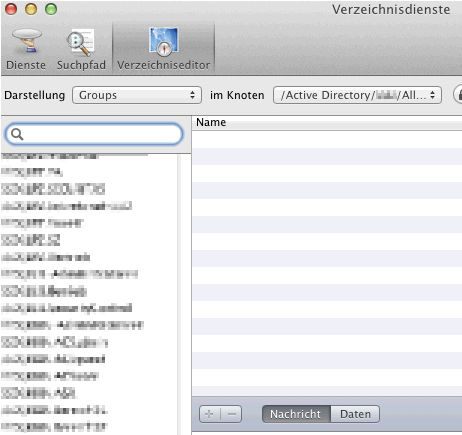
Task: Open the Active Directory node dropdown
Action: click(x=357, y=95)
